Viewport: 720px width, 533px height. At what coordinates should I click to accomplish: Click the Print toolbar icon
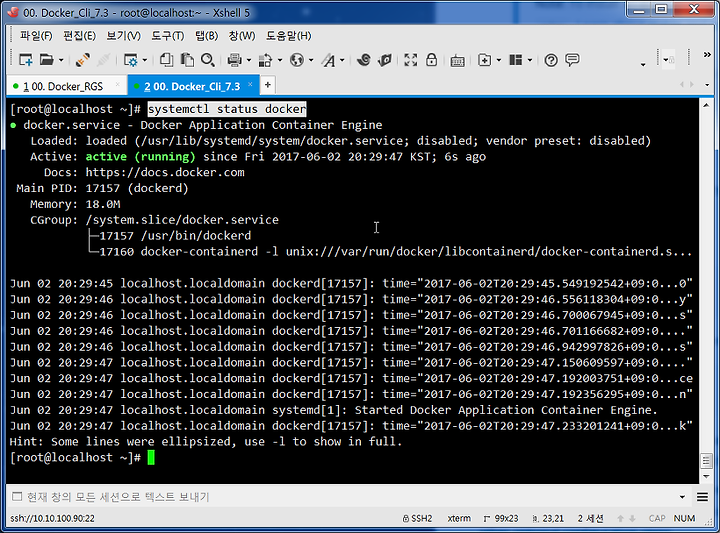[x=235, y=60]
